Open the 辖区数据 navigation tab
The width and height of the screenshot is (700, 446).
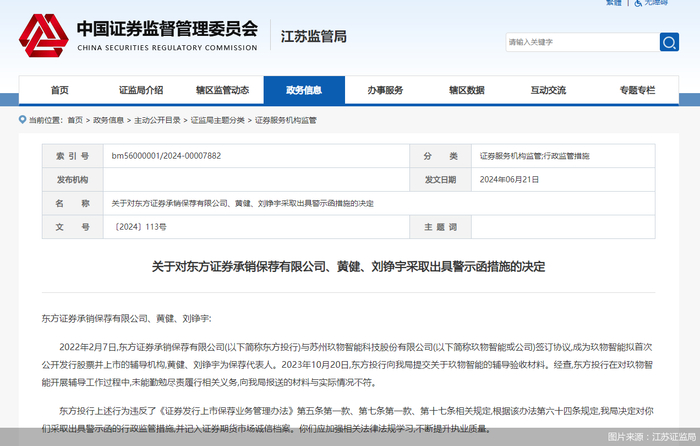[x=467, y=90]
